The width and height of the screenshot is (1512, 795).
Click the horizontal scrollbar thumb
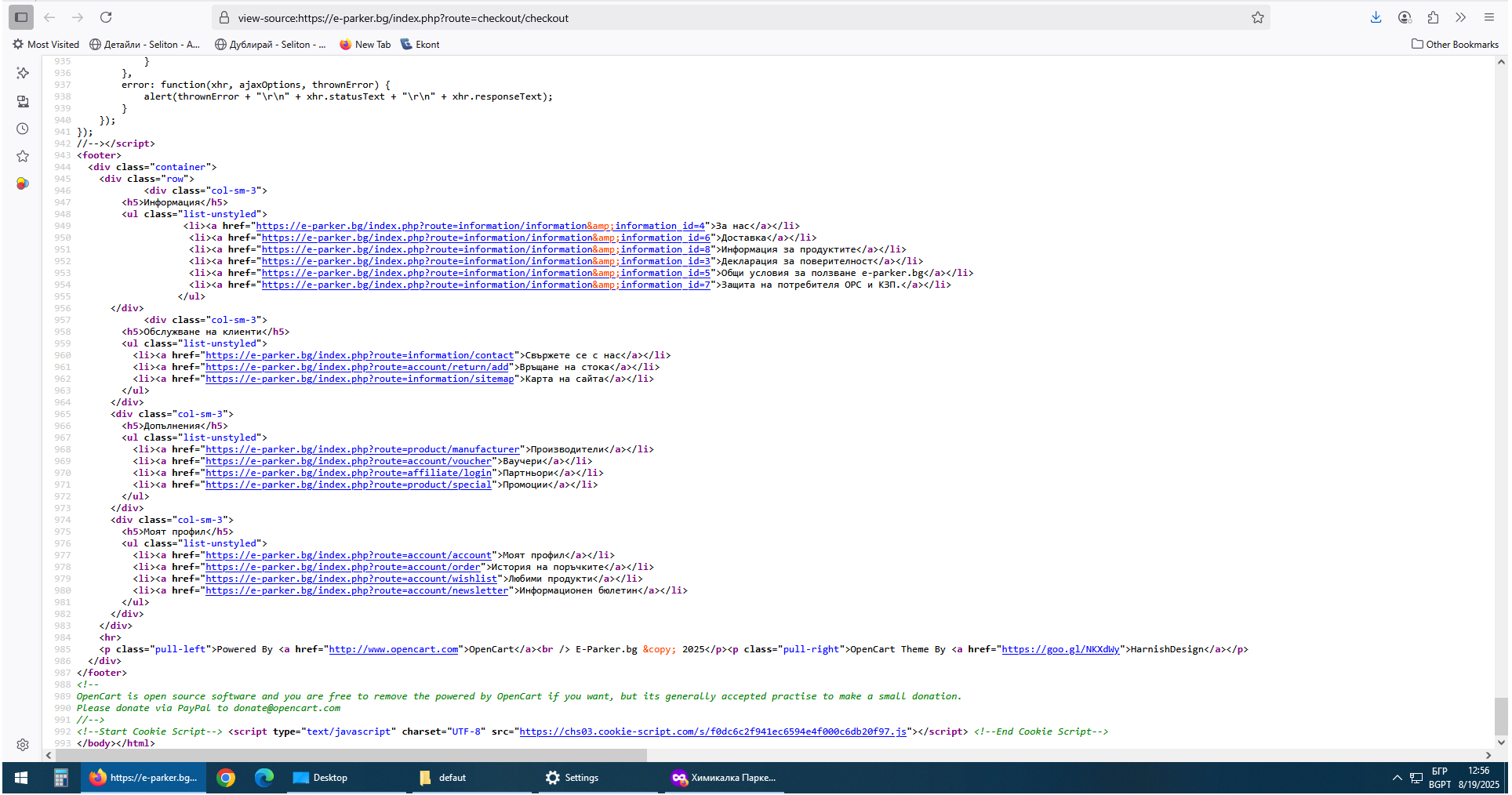click(351, 755)
